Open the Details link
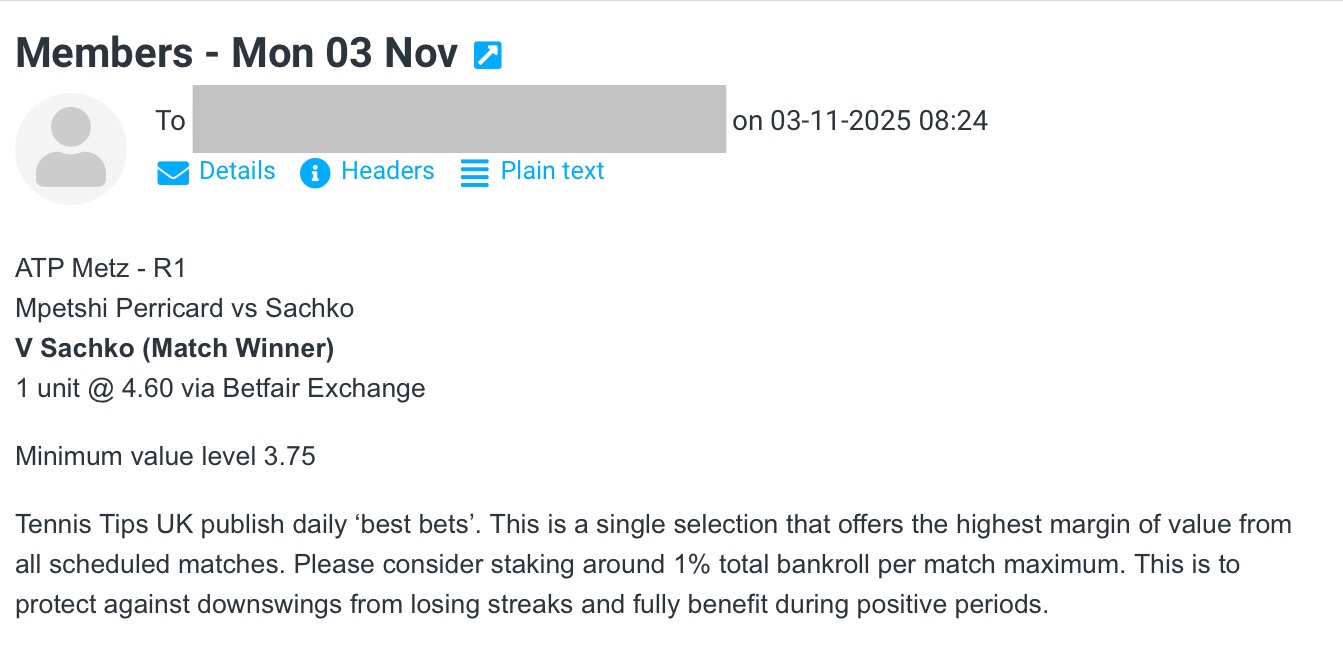 click(x=237, y=171)
